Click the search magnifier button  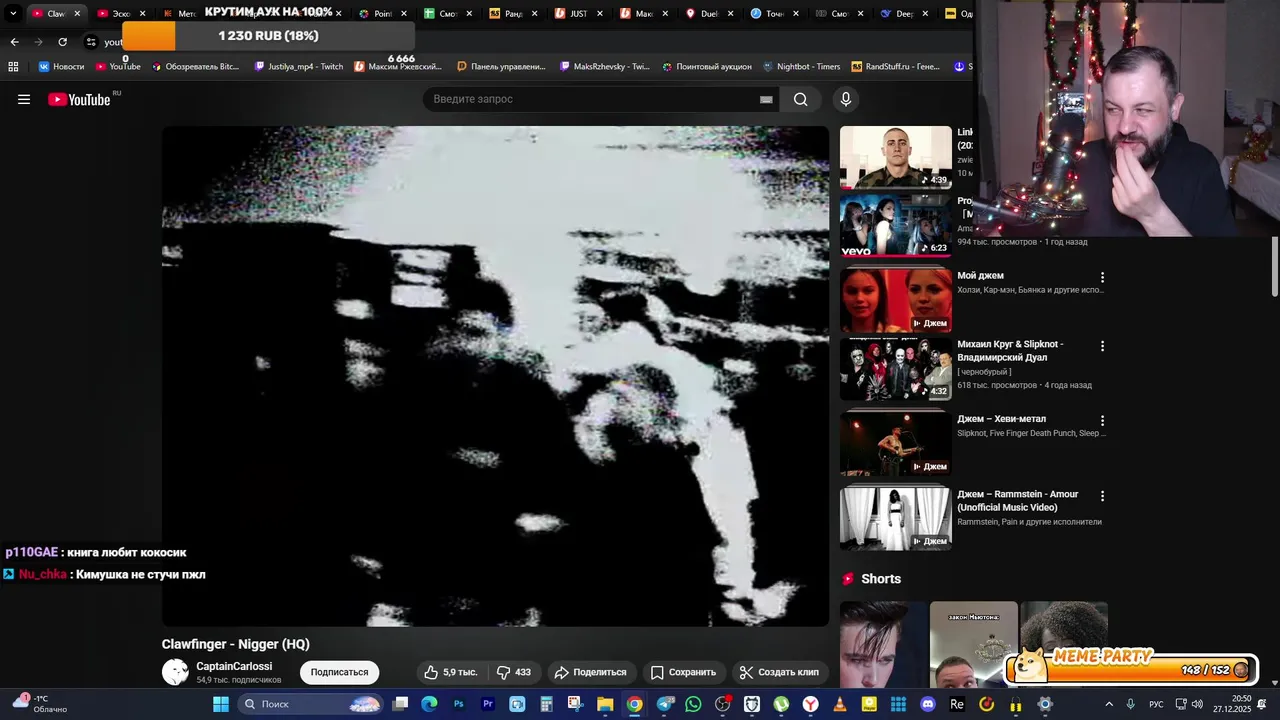[801, 99]
